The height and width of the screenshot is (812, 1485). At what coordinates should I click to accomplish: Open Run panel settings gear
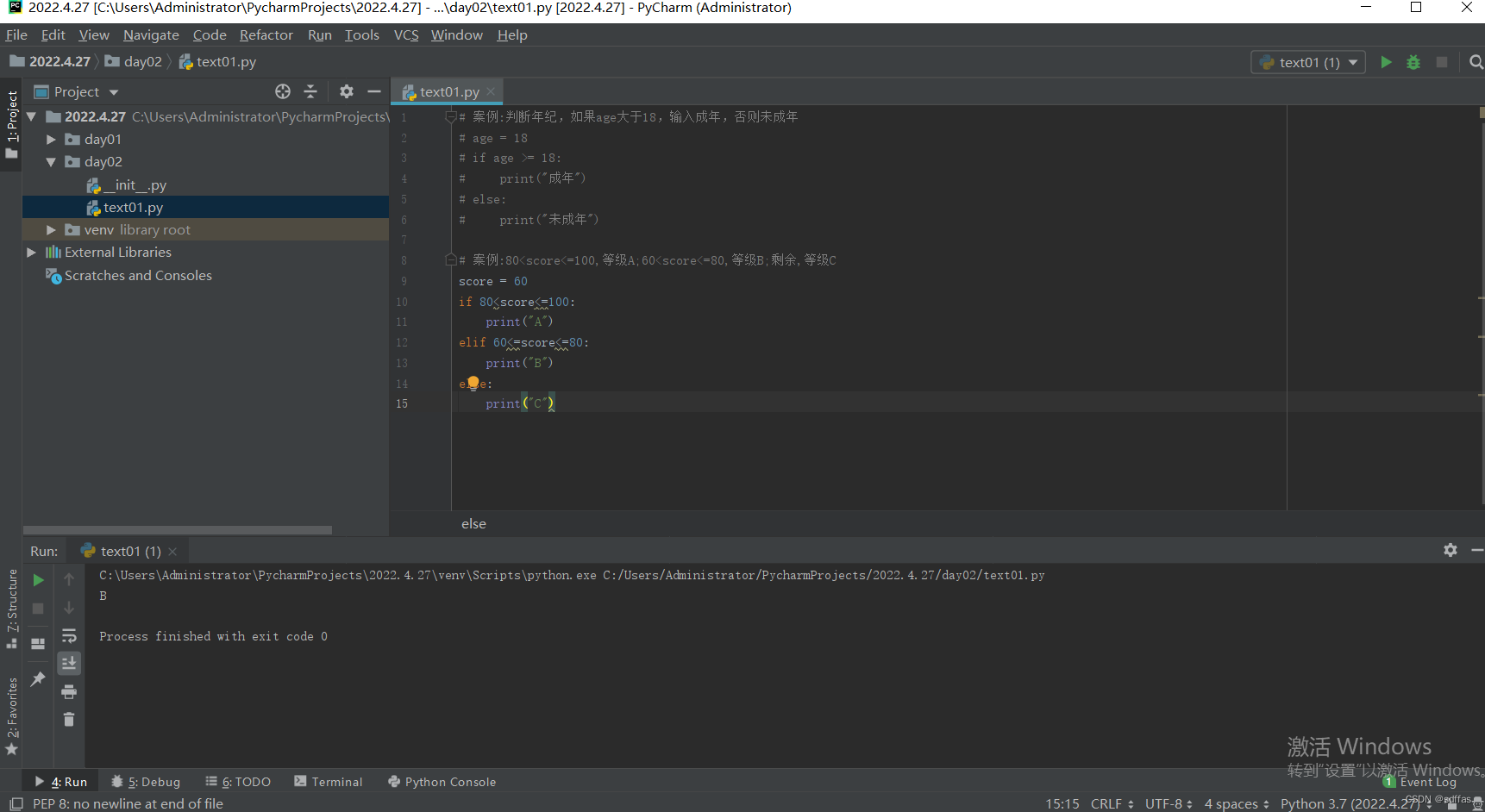(1451, 550)
